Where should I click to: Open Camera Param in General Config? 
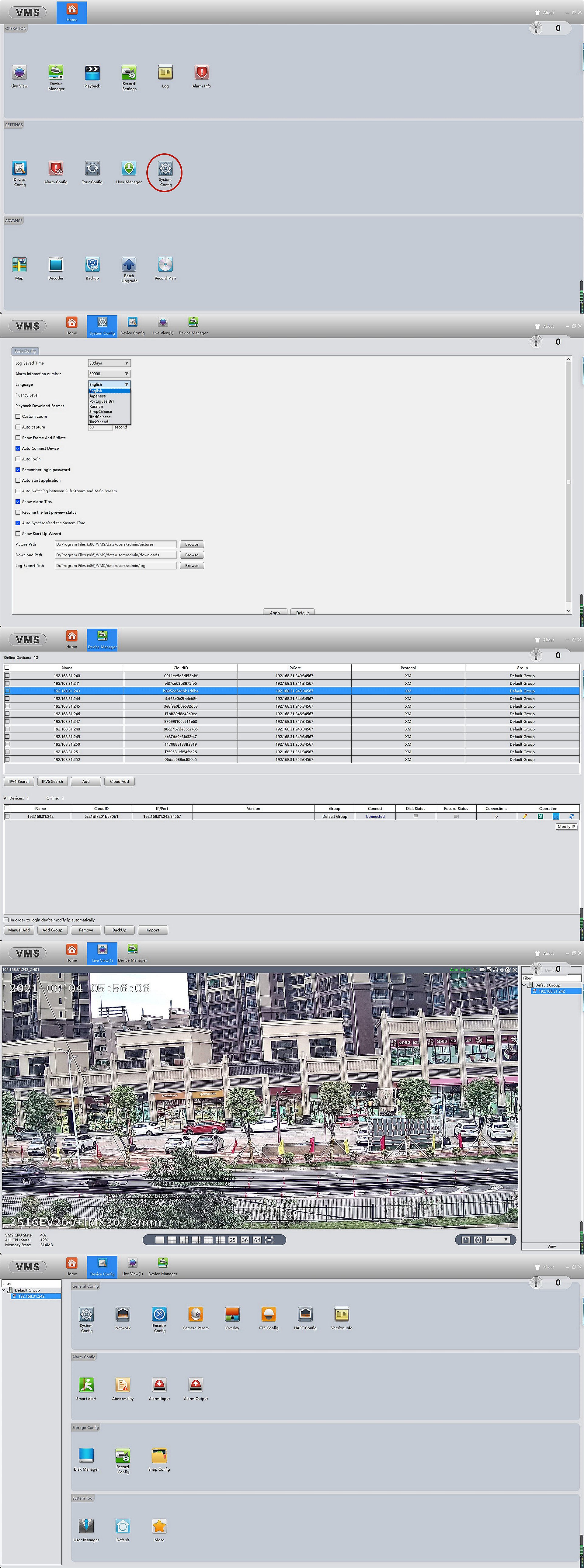click(x=196, y=1313)
